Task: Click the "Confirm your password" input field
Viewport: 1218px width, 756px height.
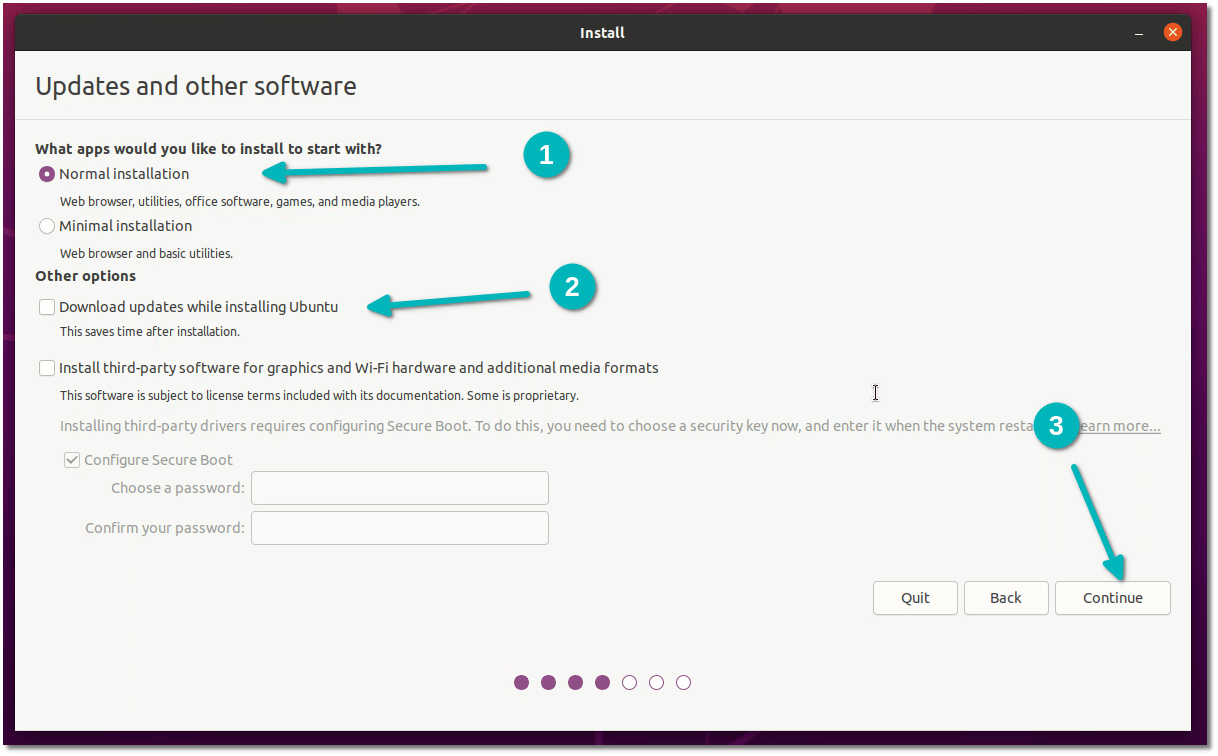Action: [399, 527]
